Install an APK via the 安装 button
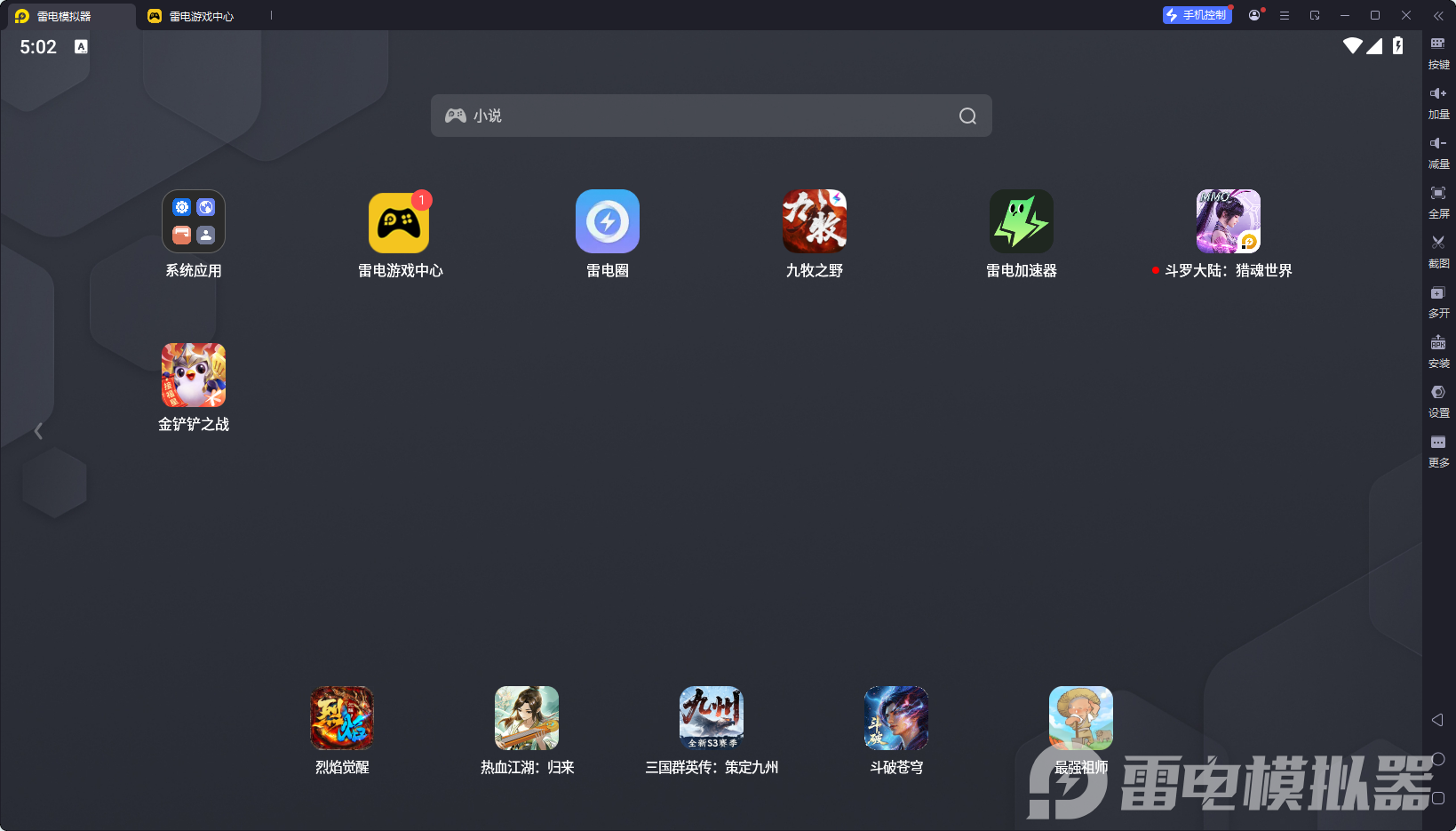This screenshot has height=831, width=1456. pyautogui.click(x=1438, y=351)
